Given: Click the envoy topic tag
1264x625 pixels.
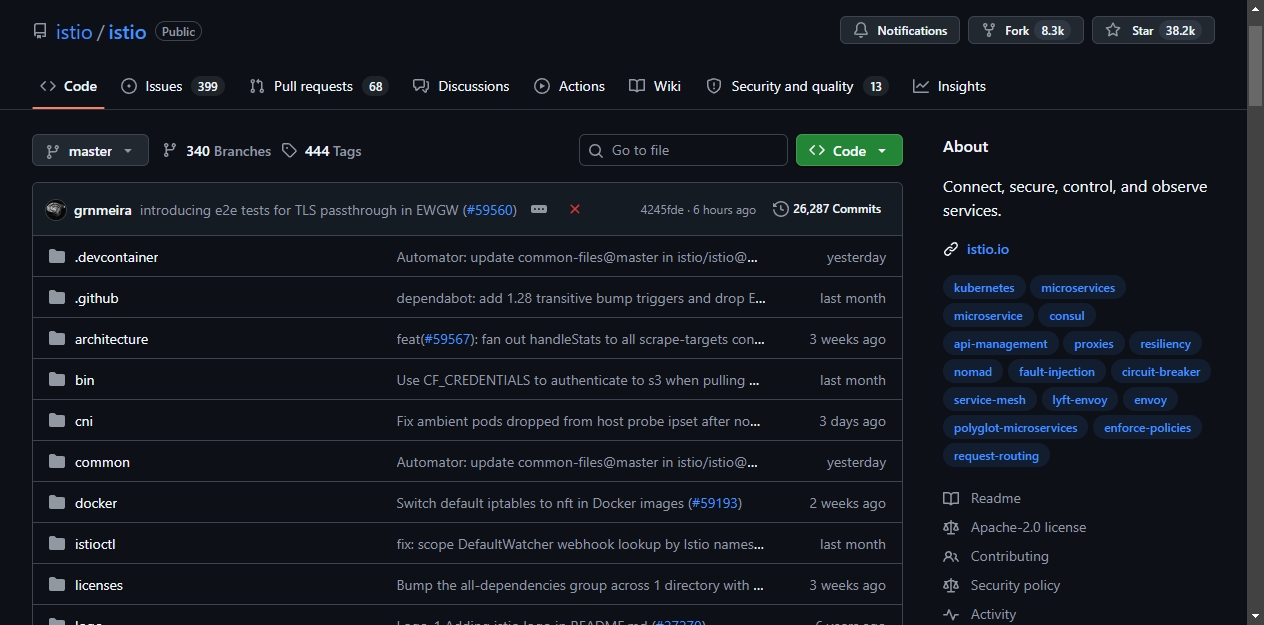Looking at the screenshot, I should [x=1150, y=400].
